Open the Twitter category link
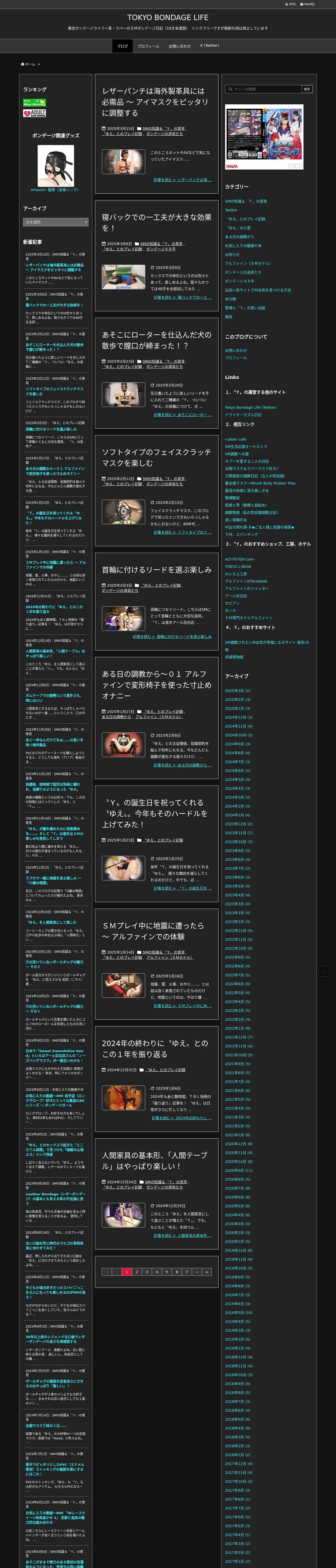336x1568 pixels. point(231,210)
